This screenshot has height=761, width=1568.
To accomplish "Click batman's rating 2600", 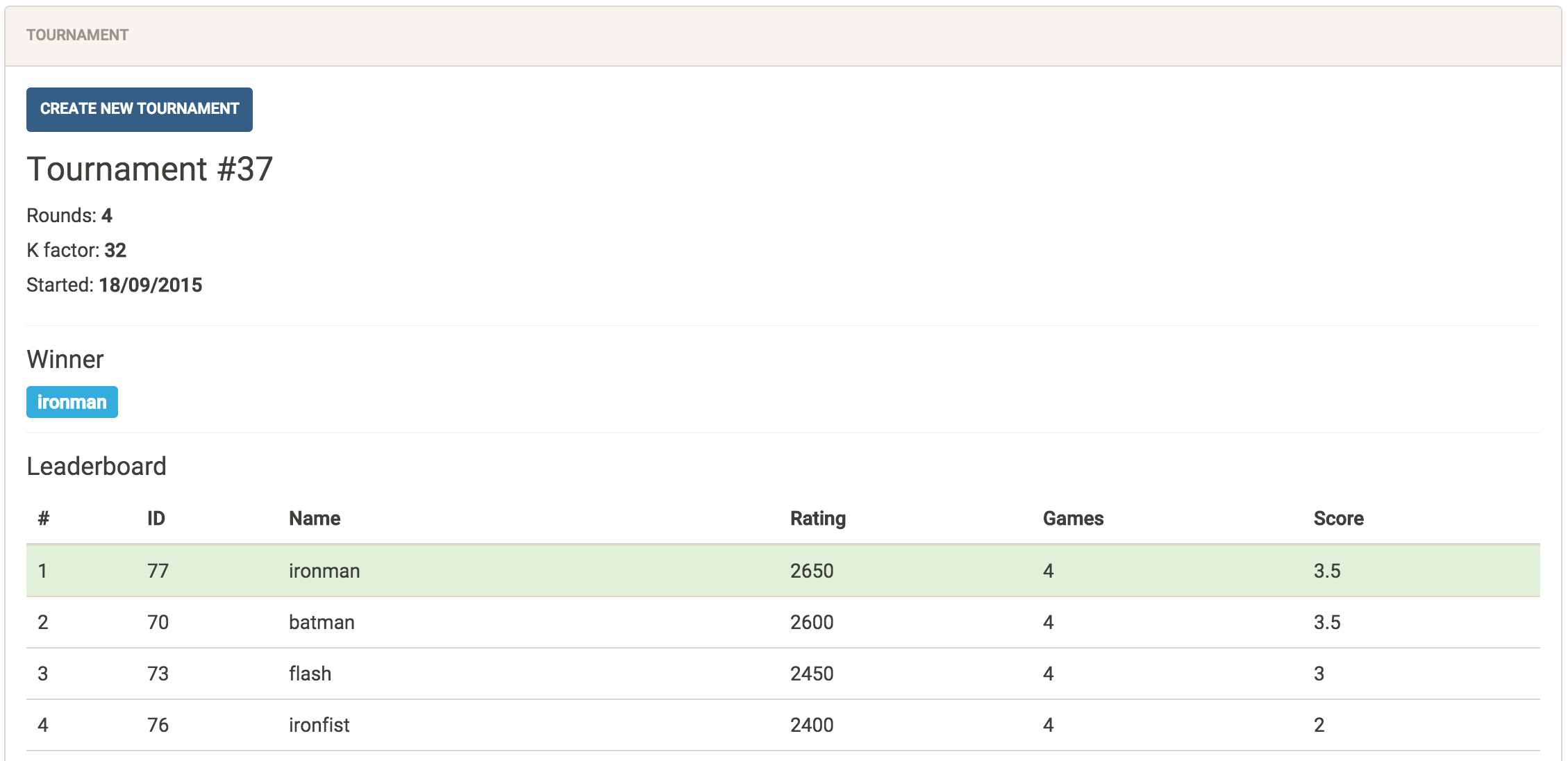I will coord(811,622).
